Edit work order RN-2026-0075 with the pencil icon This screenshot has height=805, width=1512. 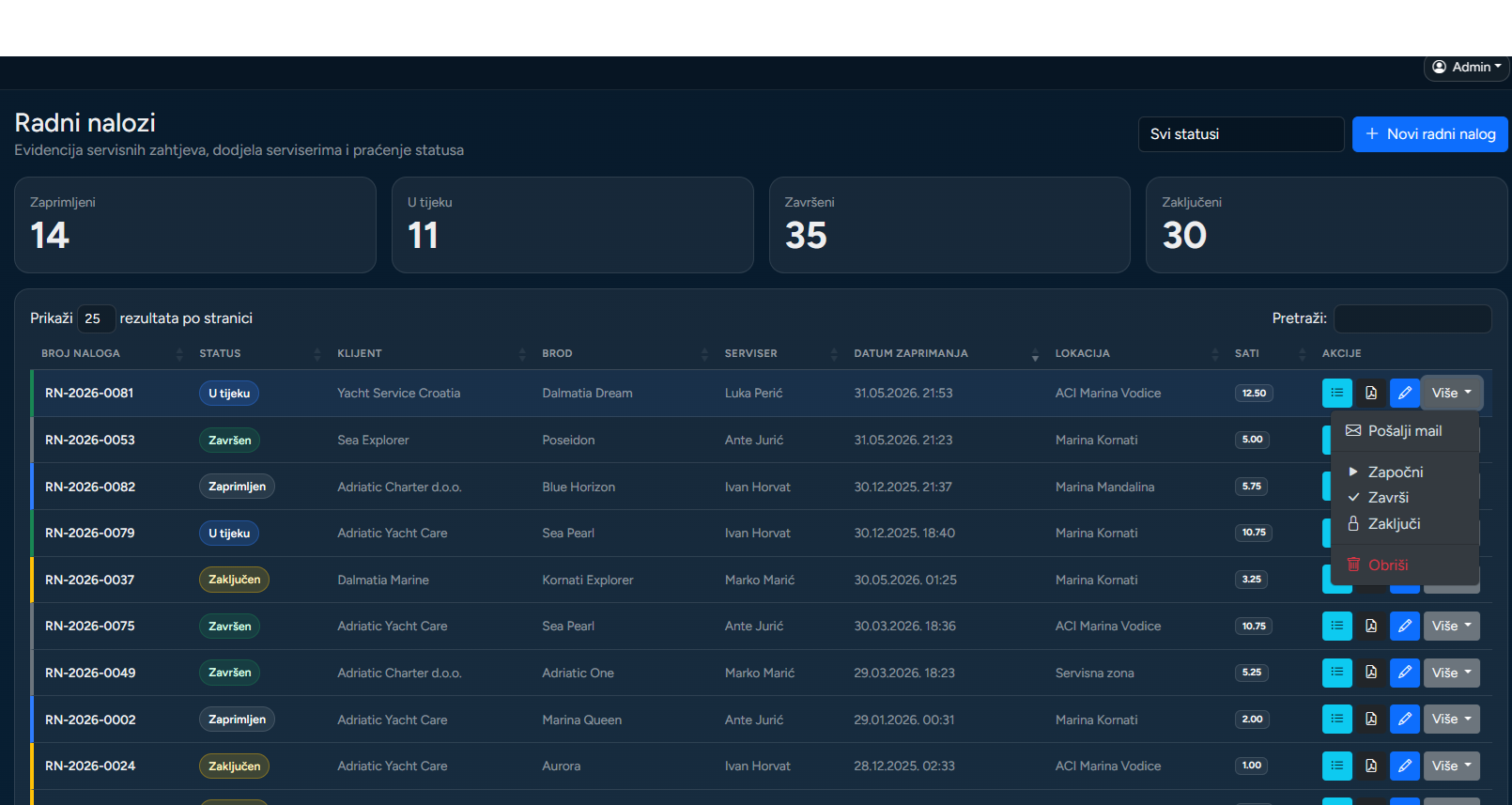pyautogui.click(x=1405, y=626)
